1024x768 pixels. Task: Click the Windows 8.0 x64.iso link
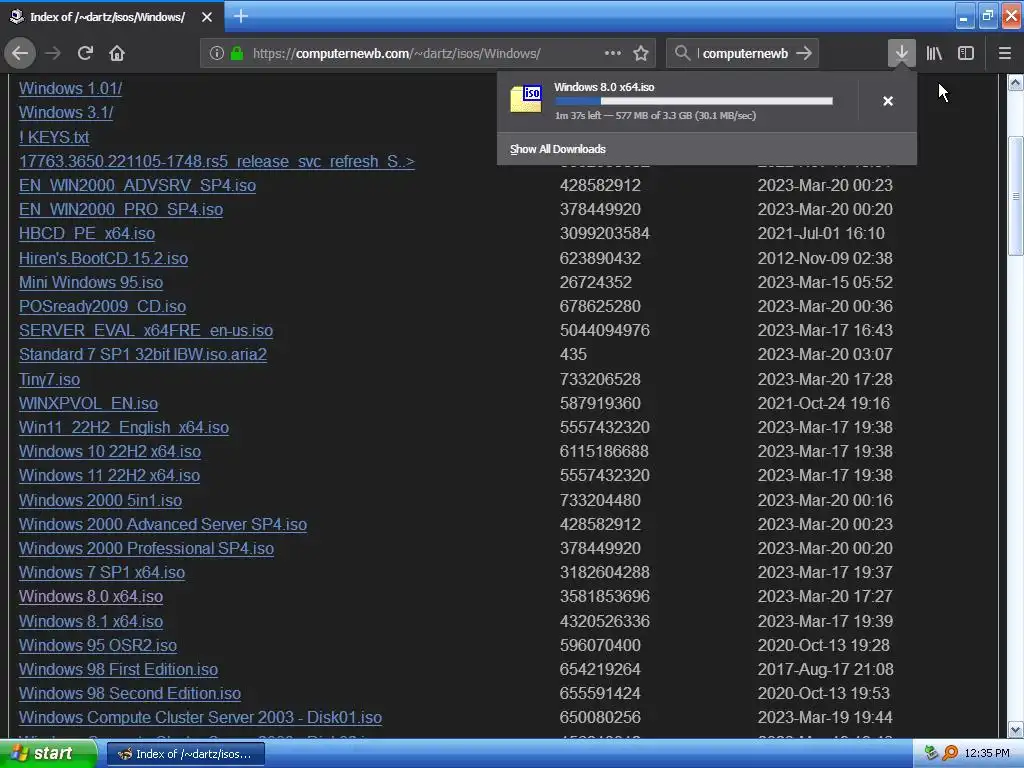[91, 597]
